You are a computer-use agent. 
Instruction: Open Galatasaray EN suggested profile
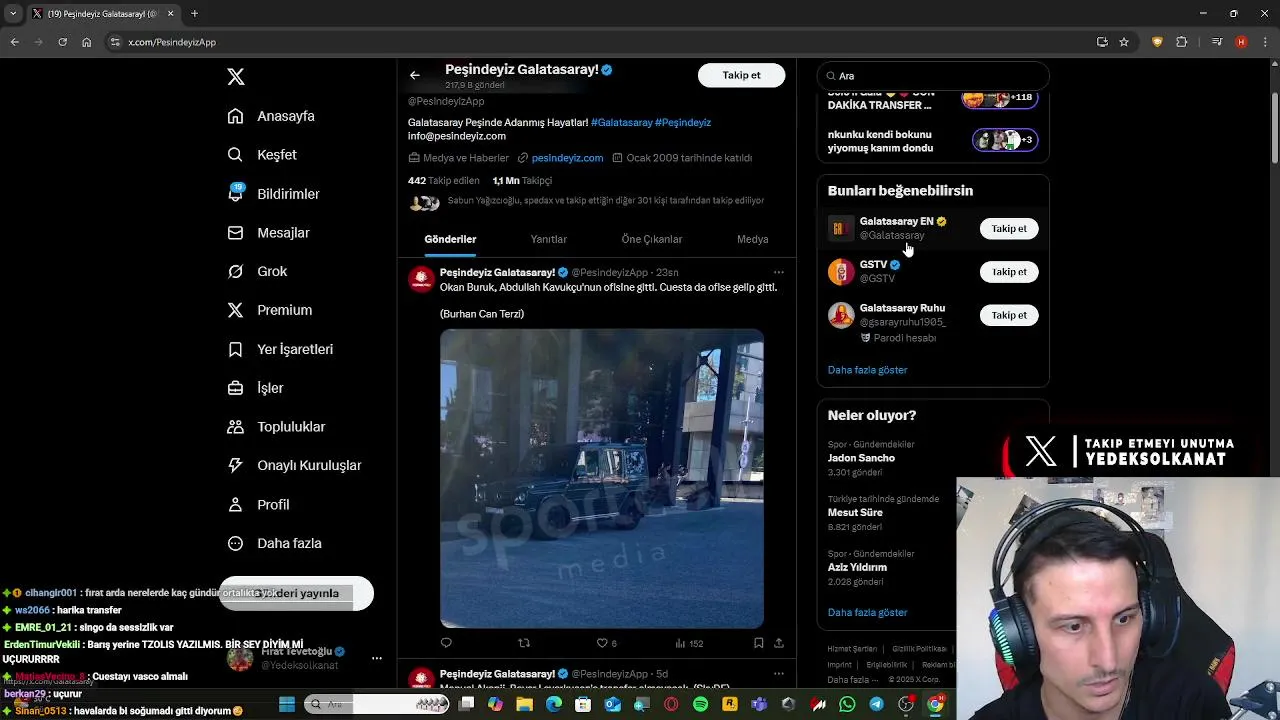896,222
